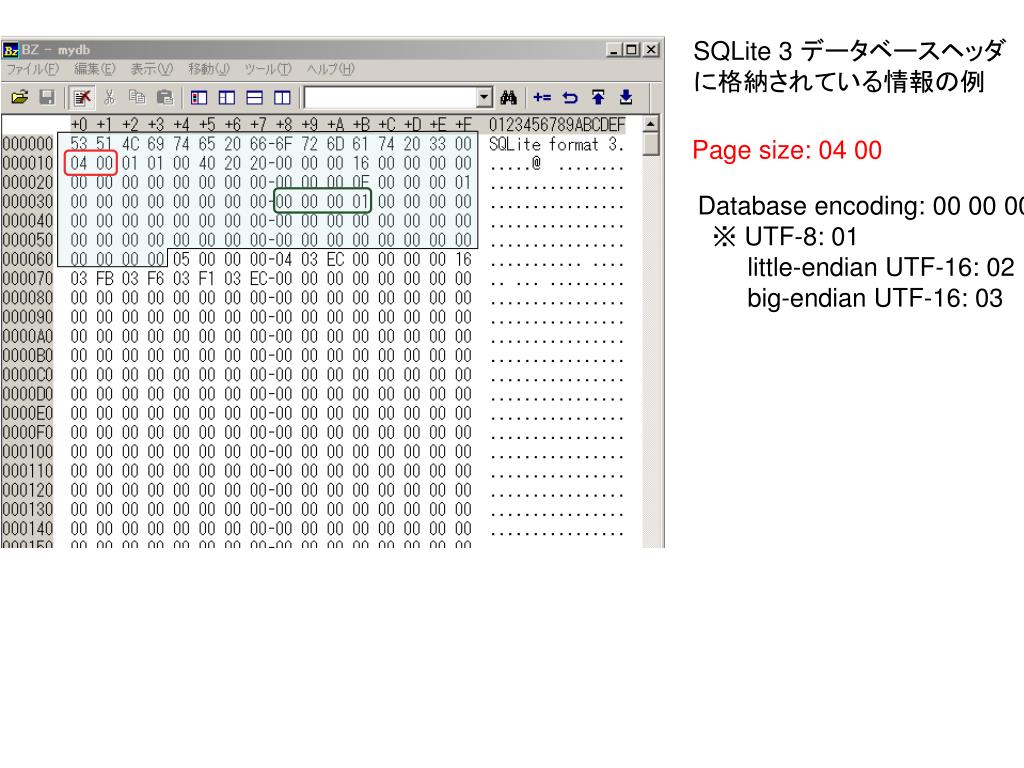Toggle the bitmap view pane icon

[199, 98]
